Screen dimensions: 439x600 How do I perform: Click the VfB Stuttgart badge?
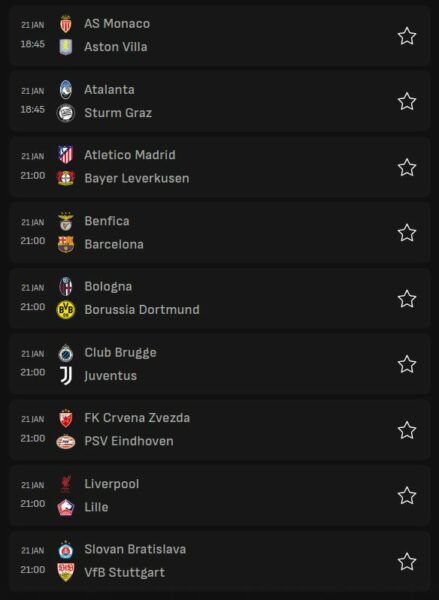pyautogui.click(x=66, y=572)
